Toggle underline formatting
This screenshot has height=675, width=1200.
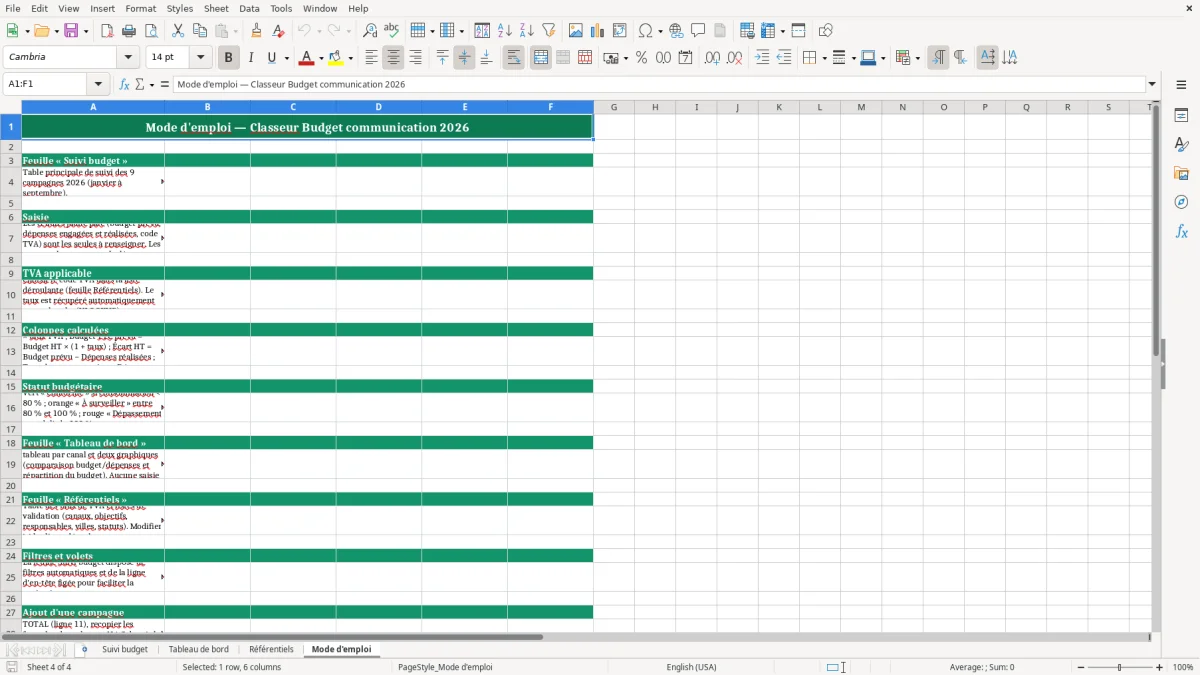click(x=272, y=58)
